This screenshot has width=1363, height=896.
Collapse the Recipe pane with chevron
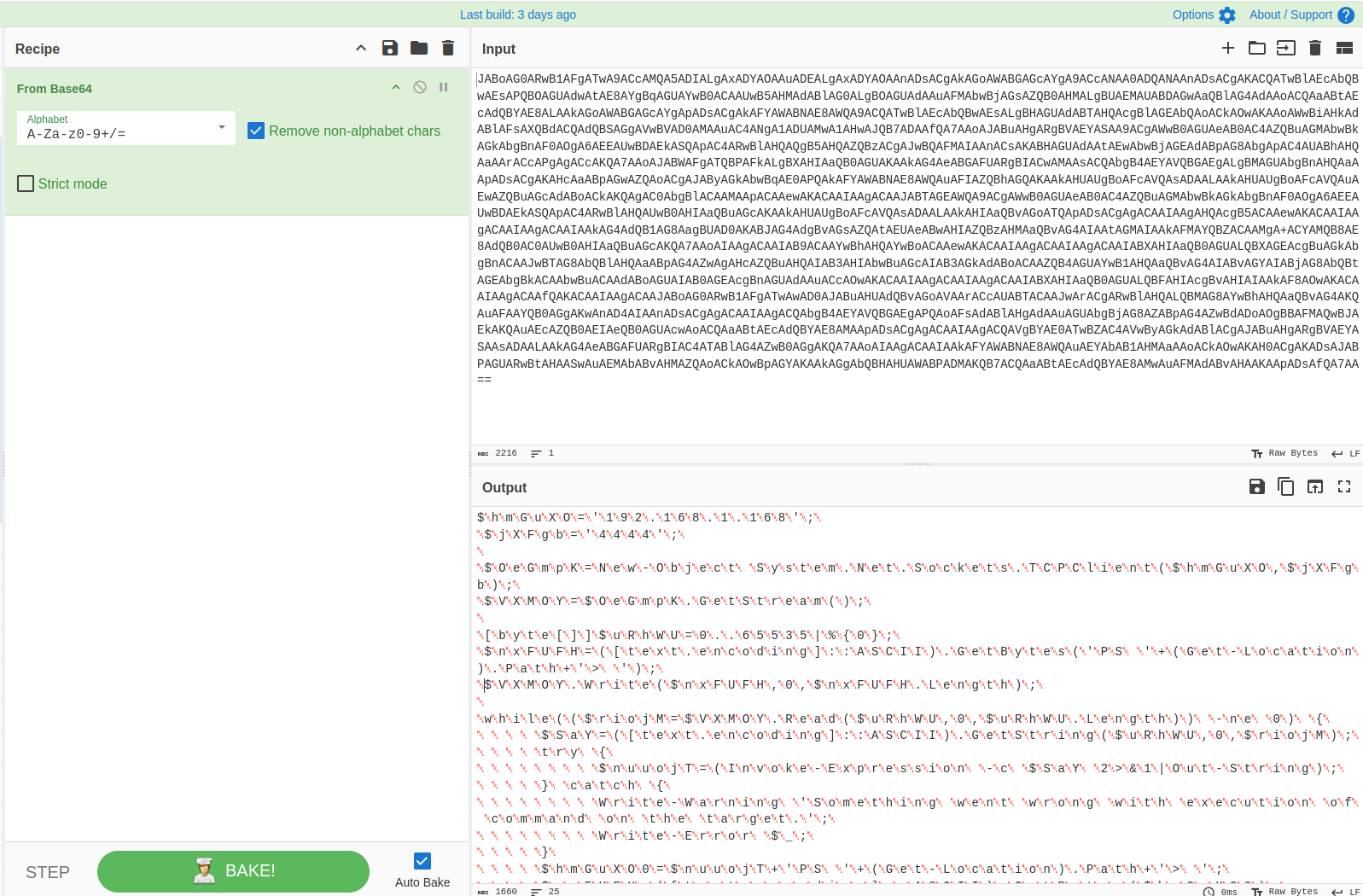coord(361,48)
